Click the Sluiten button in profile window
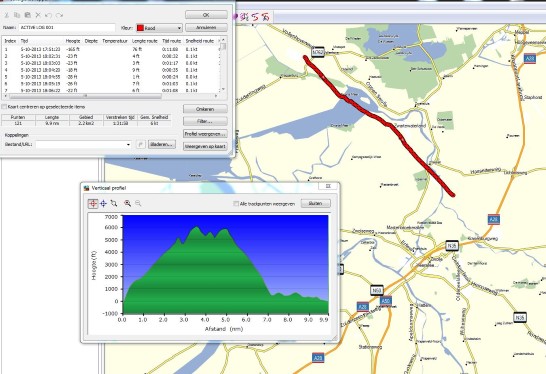This screenshot has height=374, width=546. (x=315, y=203)
